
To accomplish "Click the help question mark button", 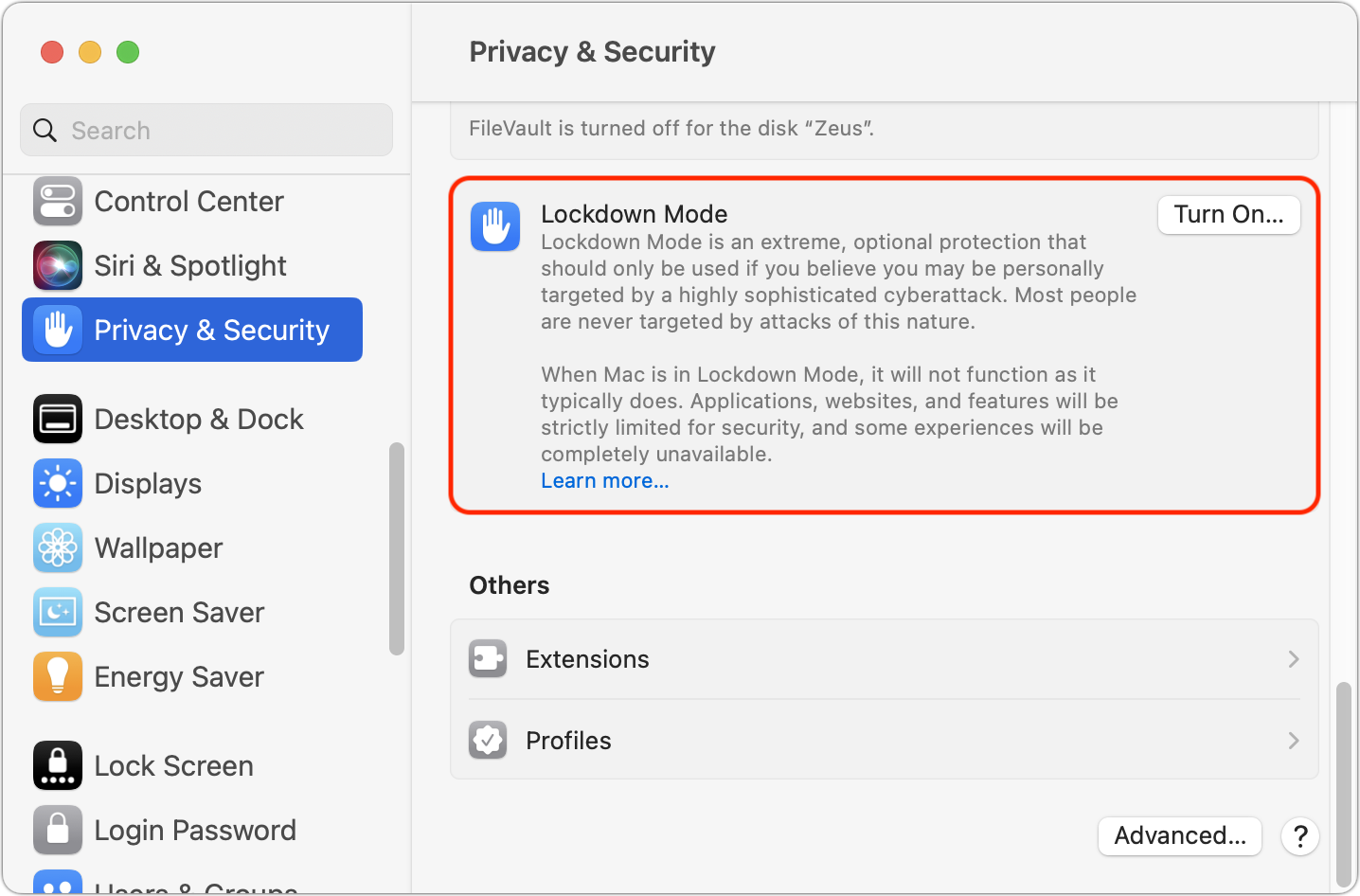I will pyautogui.click(x=1300, y=836).
